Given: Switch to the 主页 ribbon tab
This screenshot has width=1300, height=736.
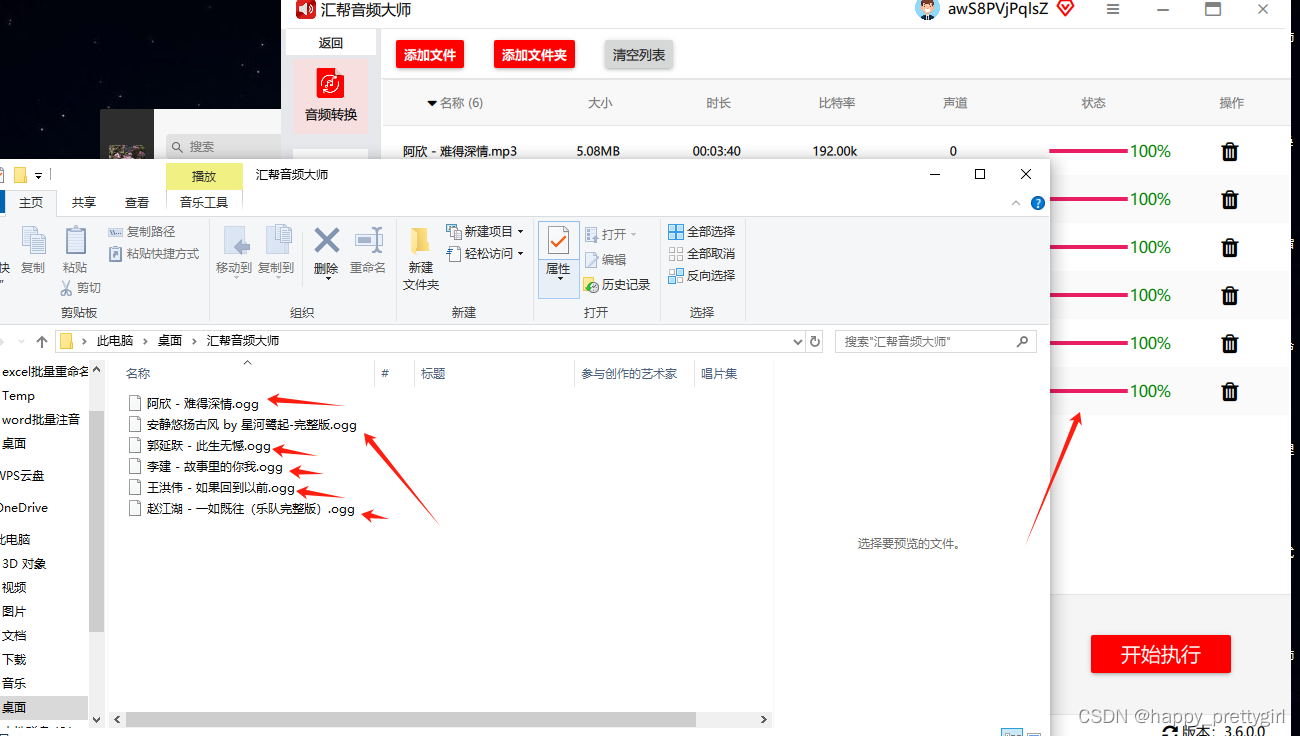Looking at the screenshot, I should tap(31, 202).
